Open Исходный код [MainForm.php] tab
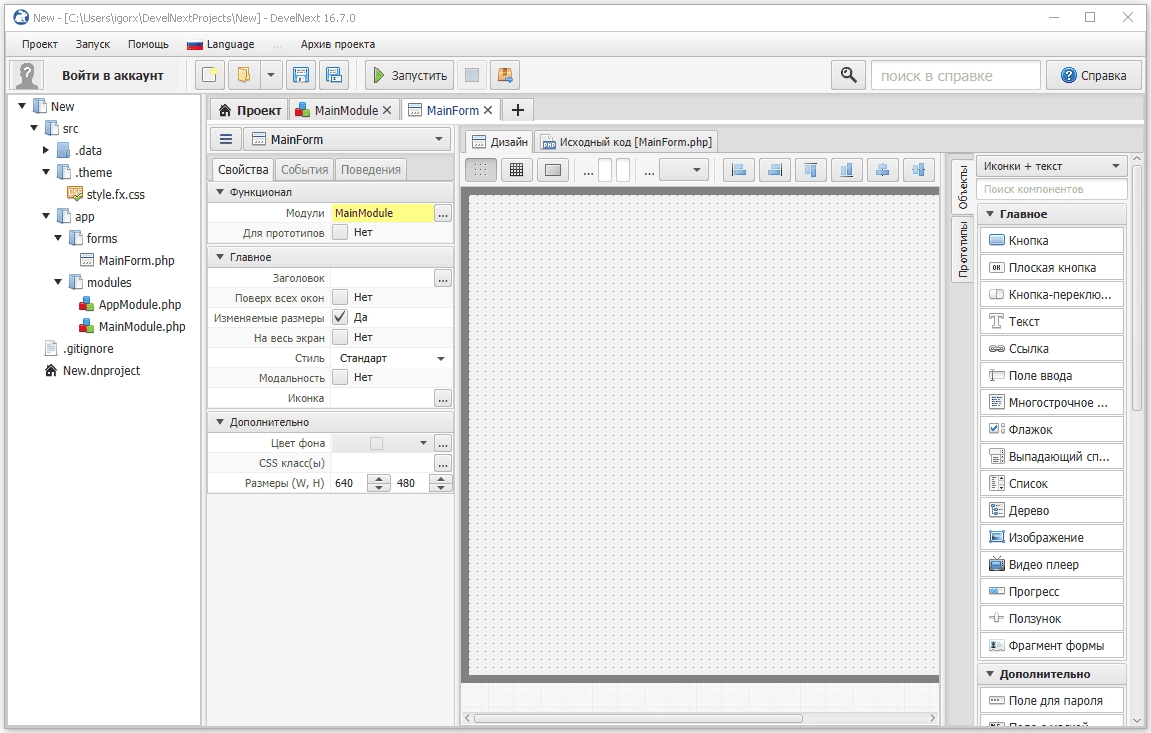This screenshot has width=1151, height=733. click(627, 142)
